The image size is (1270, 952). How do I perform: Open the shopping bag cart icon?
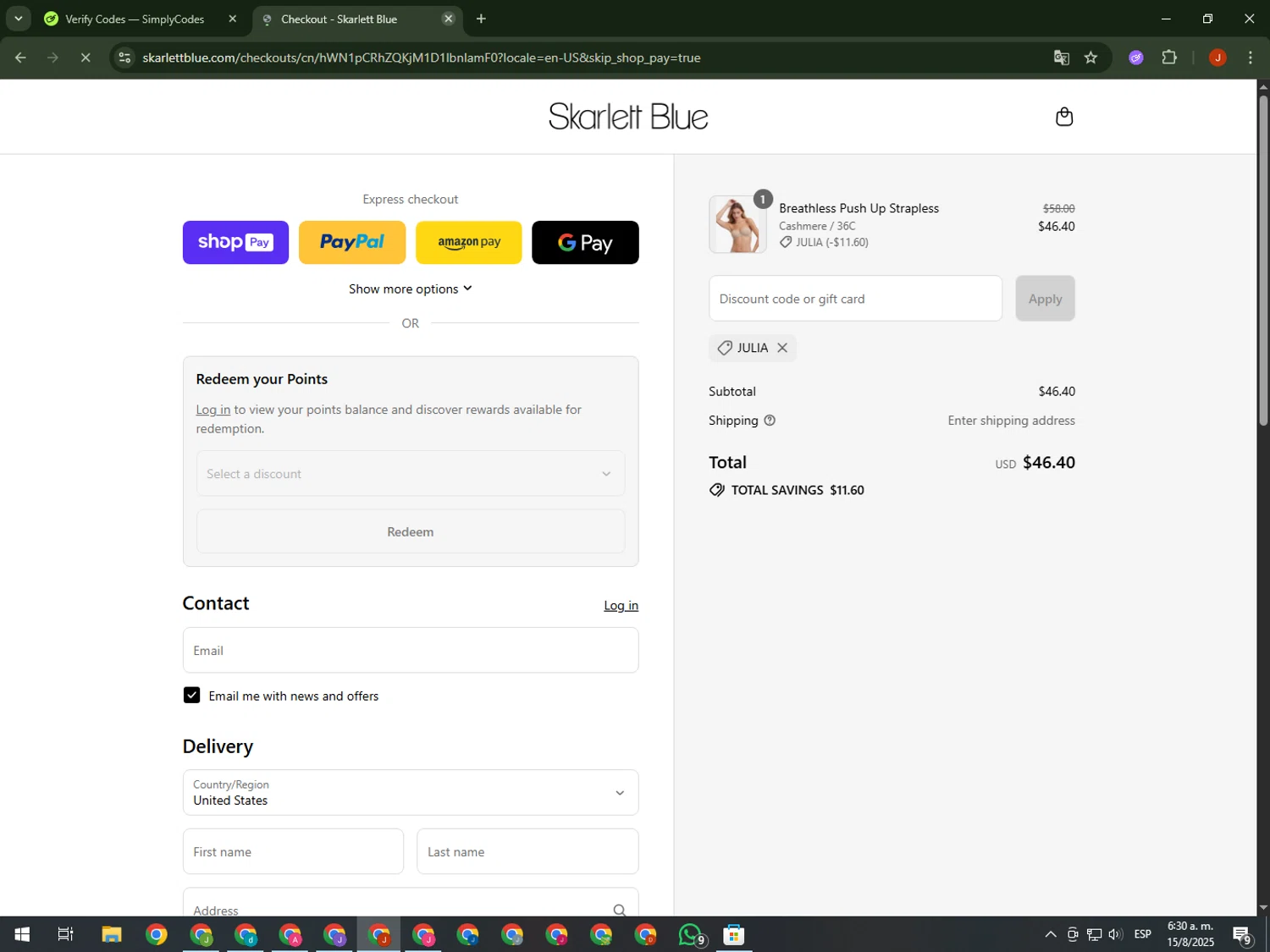[1064, 117]
